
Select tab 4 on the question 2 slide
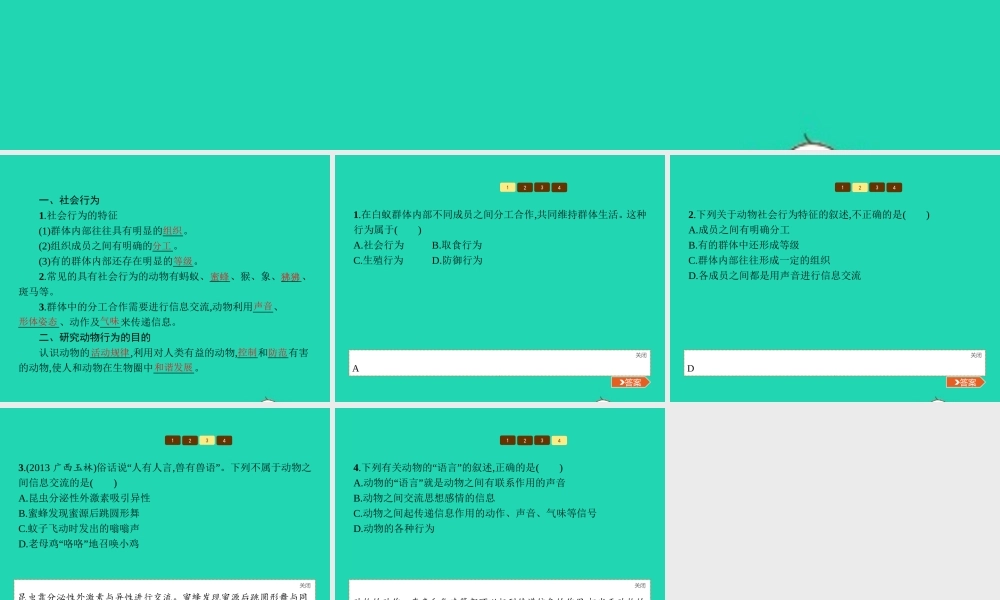(894, 187)
